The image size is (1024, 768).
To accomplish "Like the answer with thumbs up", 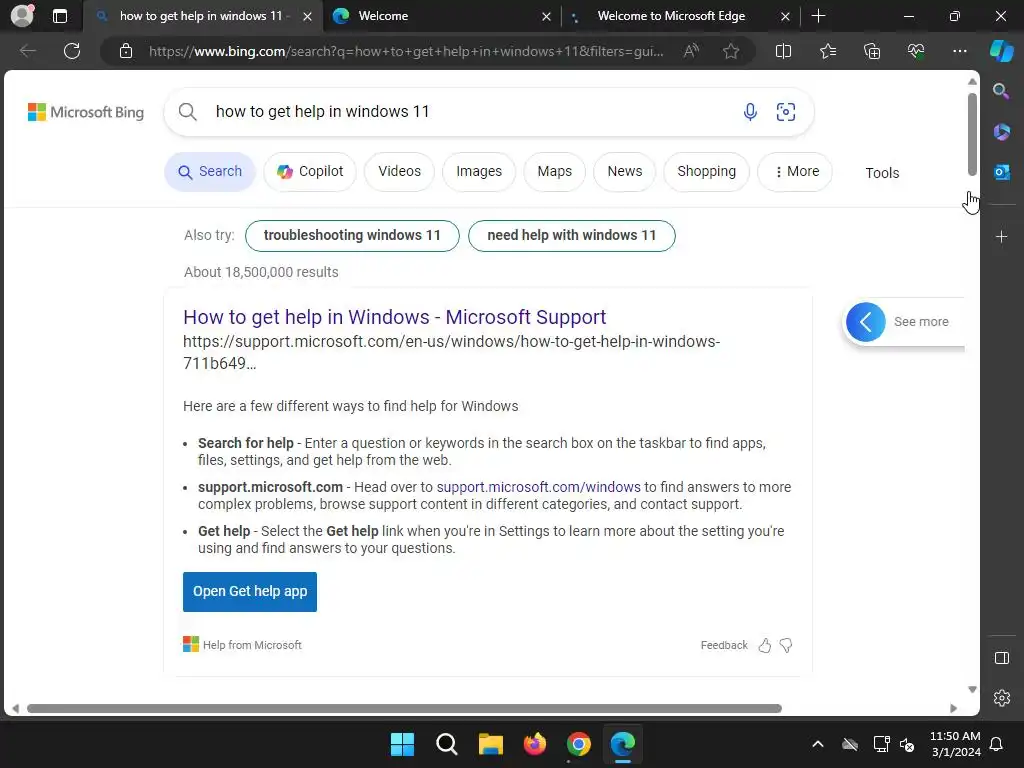I will point(765,645).
